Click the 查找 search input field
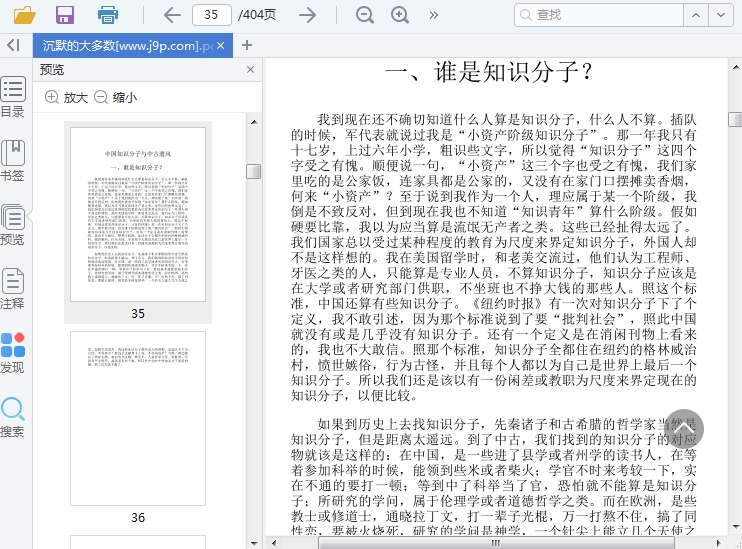 [599, 15]
